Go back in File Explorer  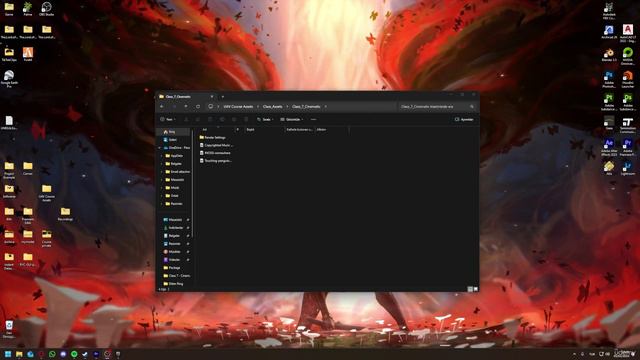[x=162, y=107]
